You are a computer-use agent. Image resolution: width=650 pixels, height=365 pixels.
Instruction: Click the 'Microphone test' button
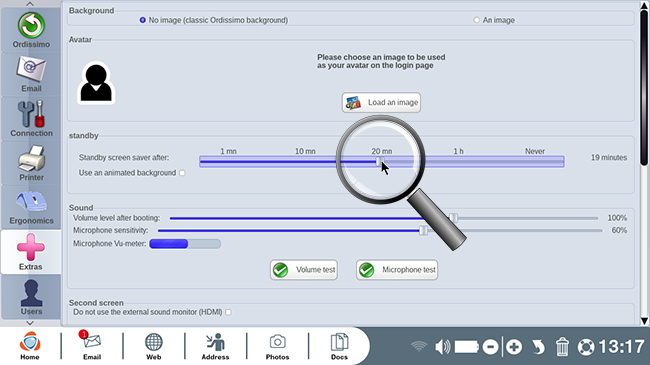(397, 270)
